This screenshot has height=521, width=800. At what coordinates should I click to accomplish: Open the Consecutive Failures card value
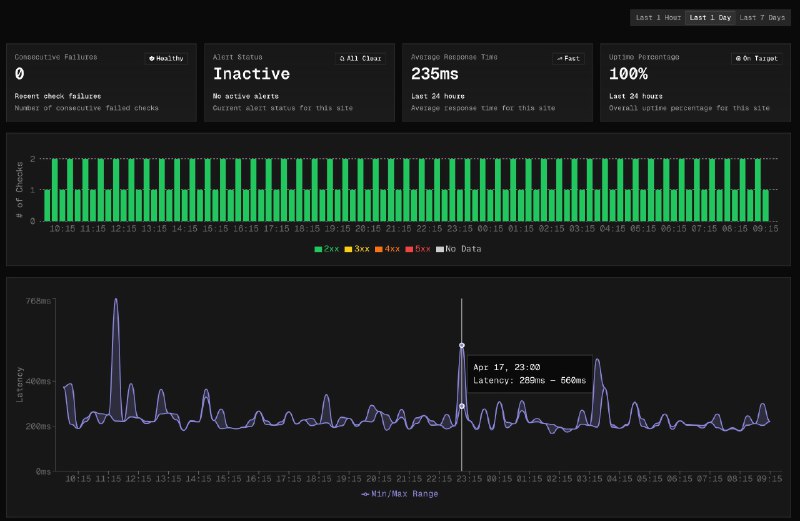point(20,74)
